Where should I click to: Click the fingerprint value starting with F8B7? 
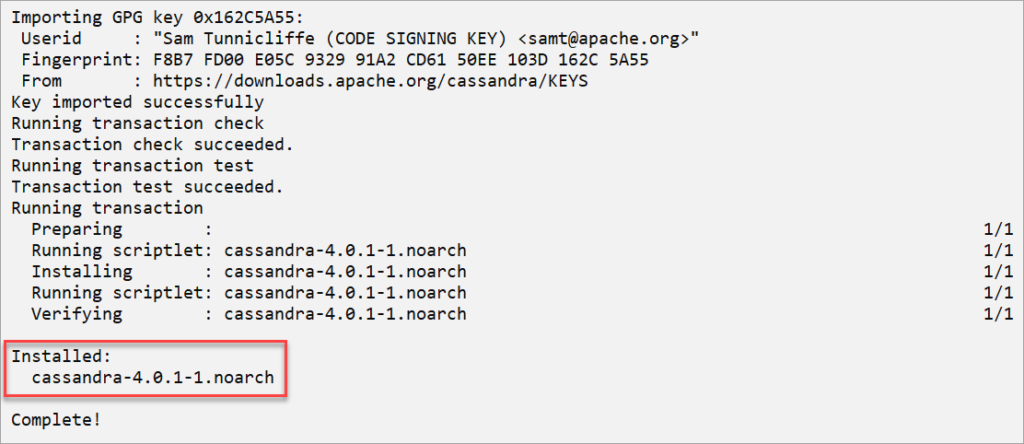point(401,60)
